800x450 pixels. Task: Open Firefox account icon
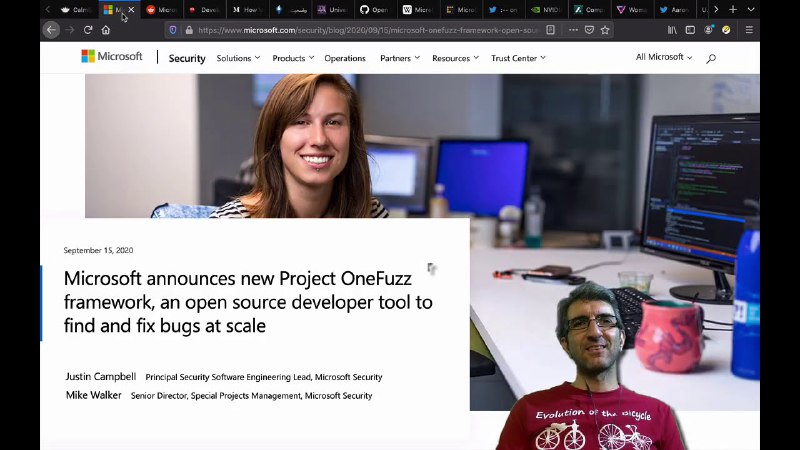pos(709,30)
